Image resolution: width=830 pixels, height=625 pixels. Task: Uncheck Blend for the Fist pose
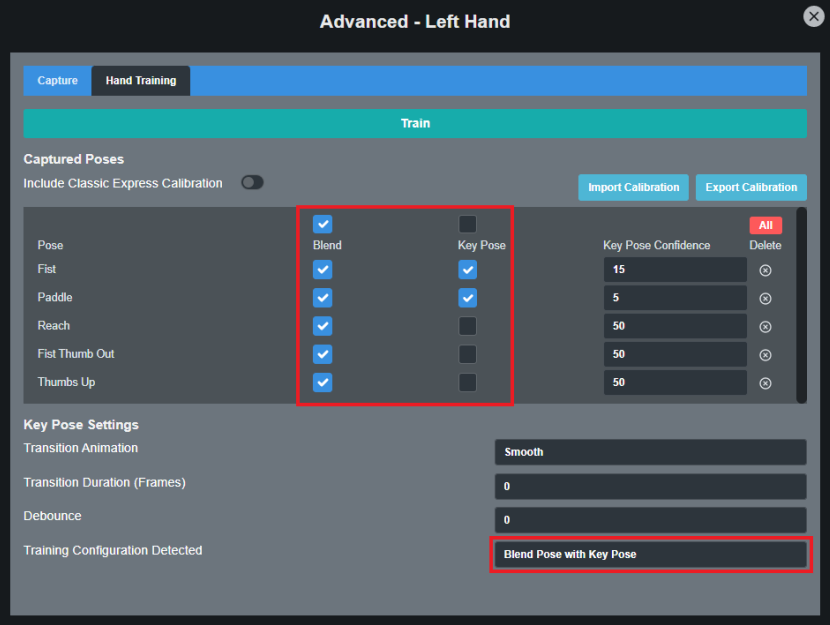coord(322,269)
